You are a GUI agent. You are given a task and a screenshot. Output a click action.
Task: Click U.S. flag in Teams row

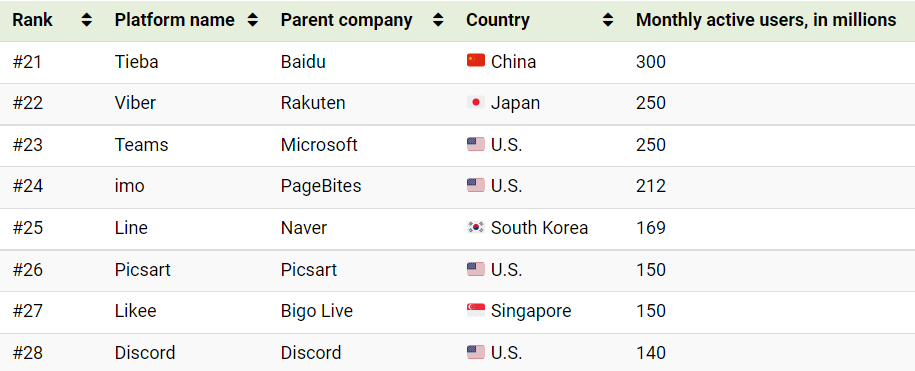click(x=476, y=144)
